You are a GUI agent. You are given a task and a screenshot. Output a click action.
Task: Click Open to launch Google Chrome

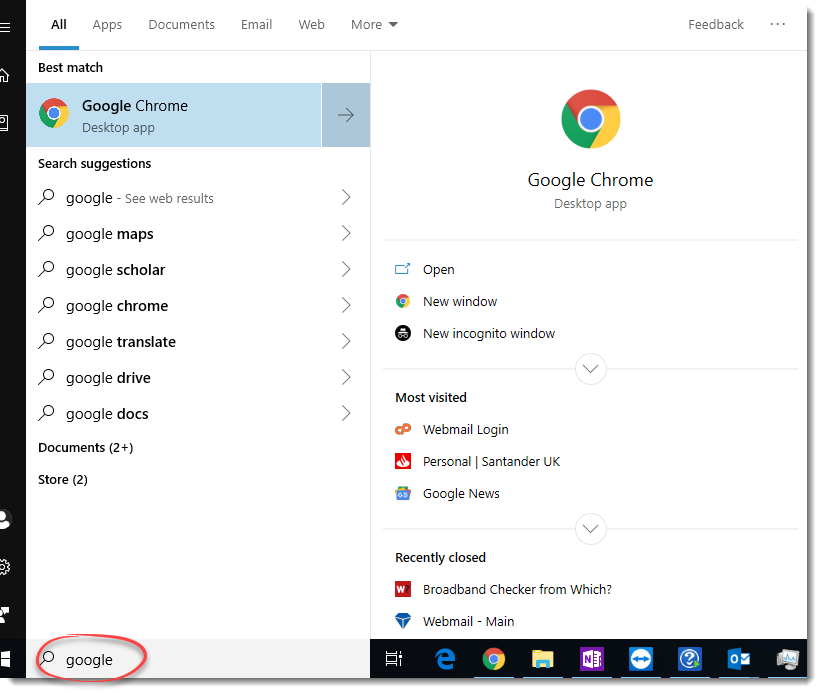438,269
